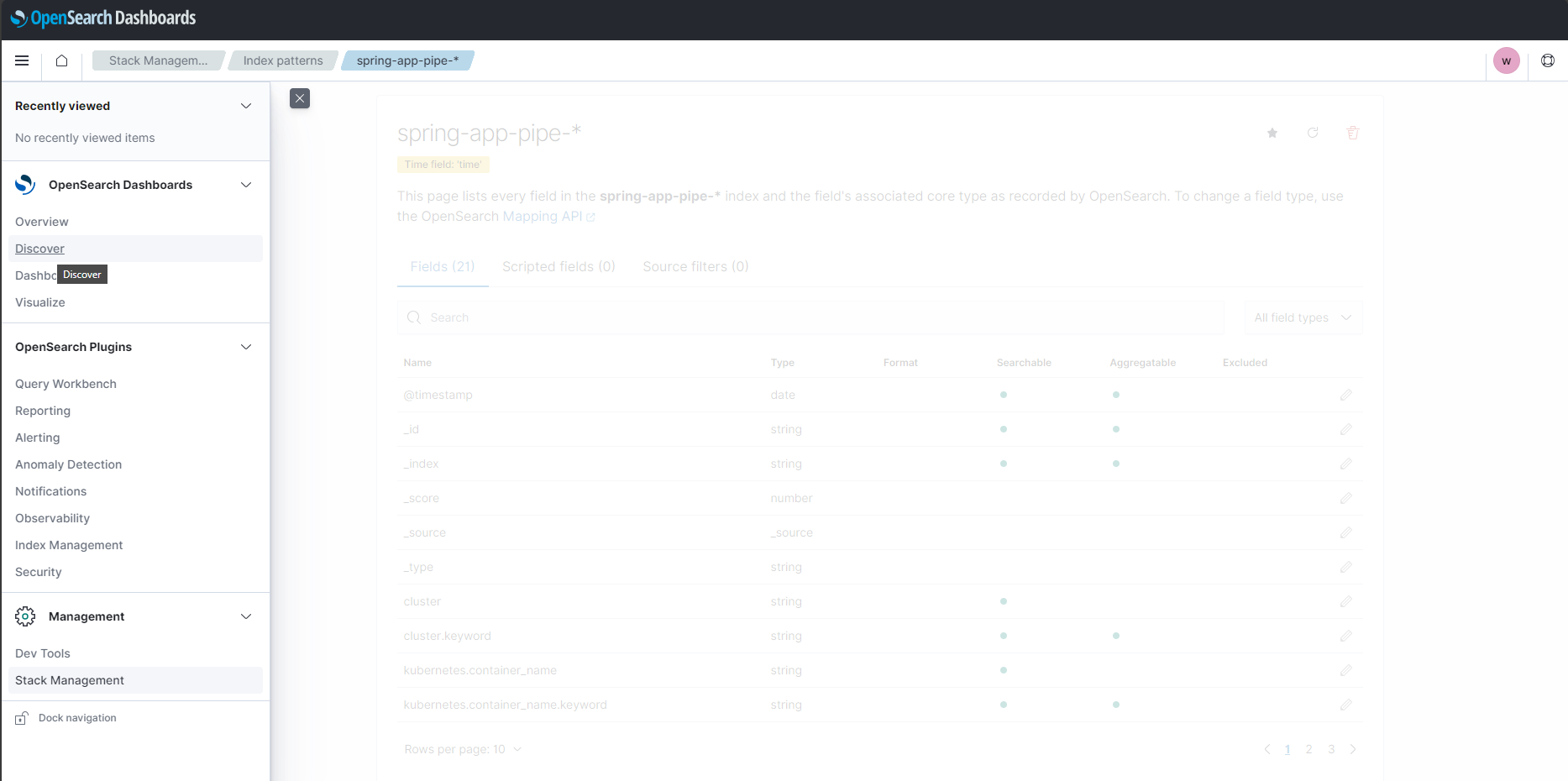Screen dimensions: 1568x781
Task: Edit the _score field pencil
Action: pos(1346,498)
